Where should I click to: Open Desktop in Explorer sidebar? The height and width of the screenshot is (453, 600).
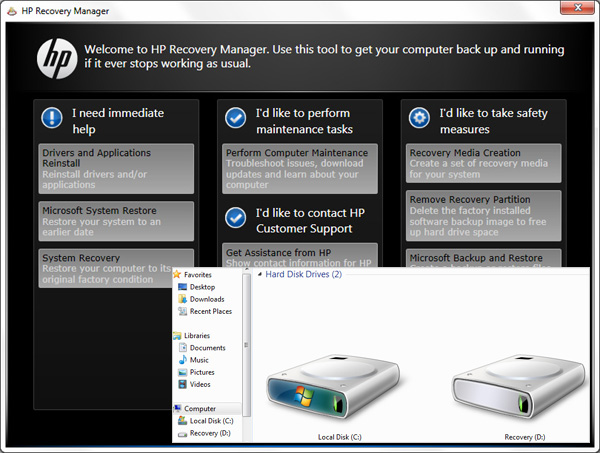tap(202, 287)
